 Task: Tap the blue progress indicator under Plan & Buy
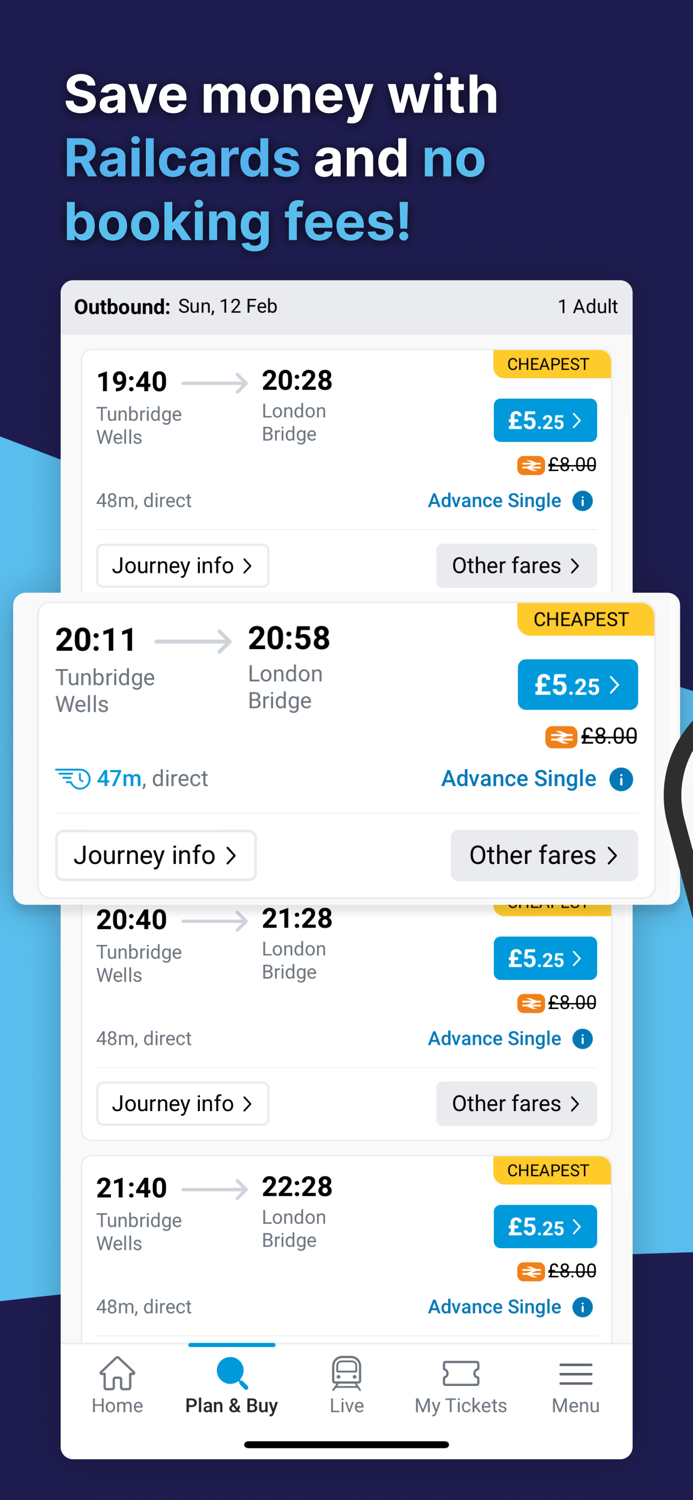[231, 1345]
